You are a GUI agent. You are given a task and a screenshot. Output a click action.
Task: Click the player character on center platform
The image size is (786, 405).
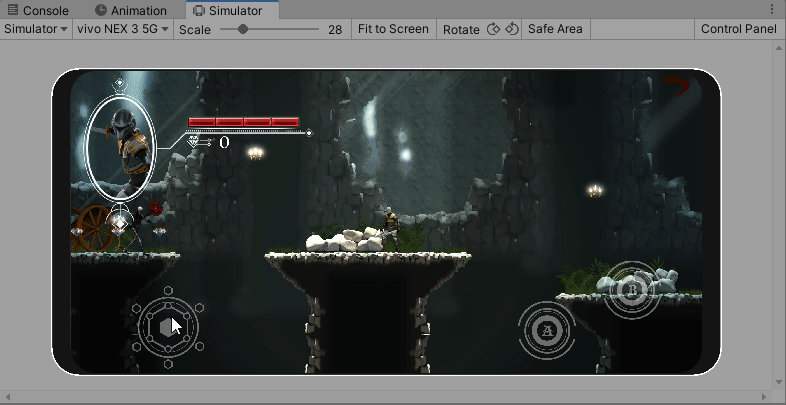coord(391,229)
